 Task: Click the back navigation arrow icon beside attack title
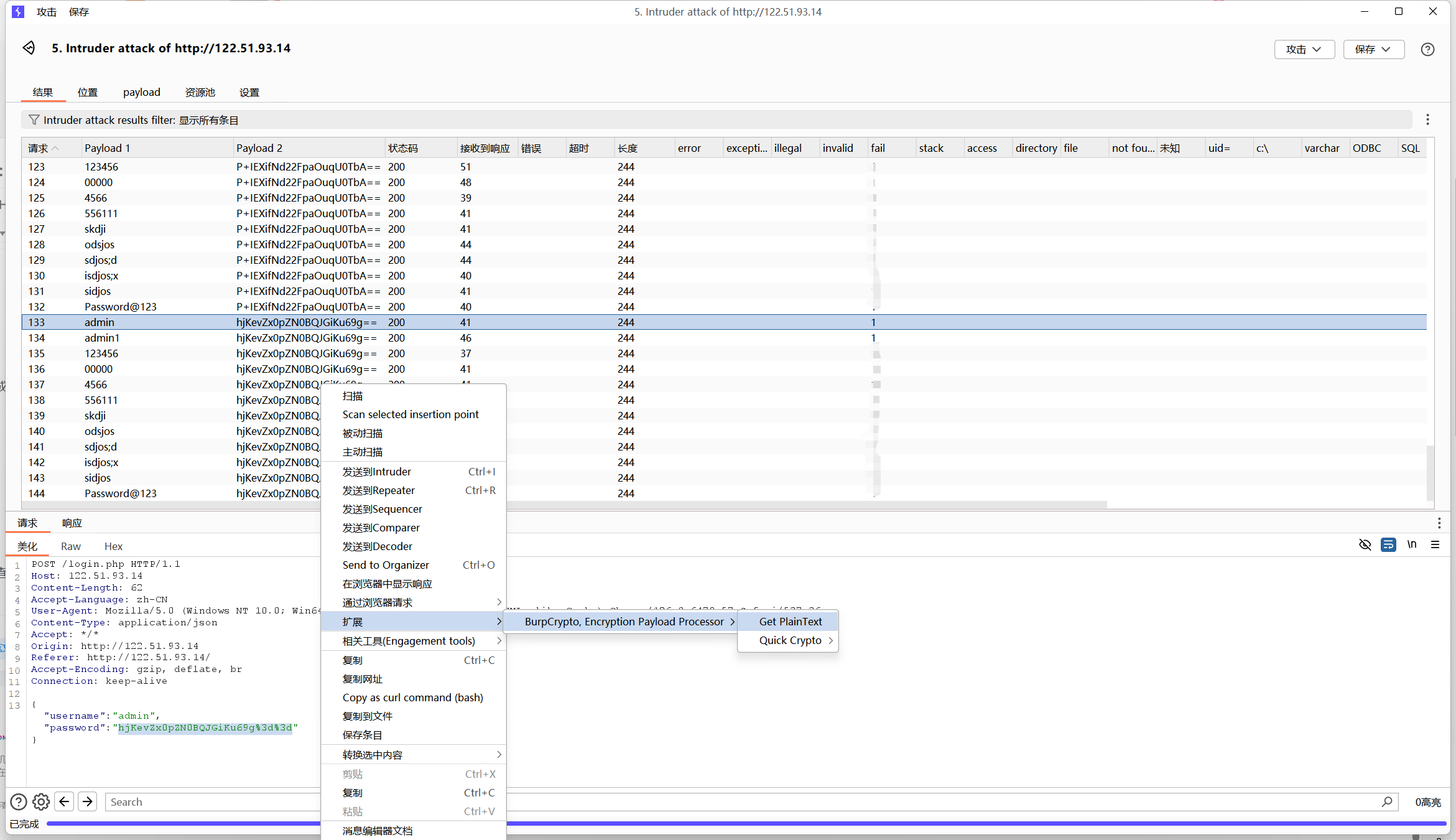(29, 48)
